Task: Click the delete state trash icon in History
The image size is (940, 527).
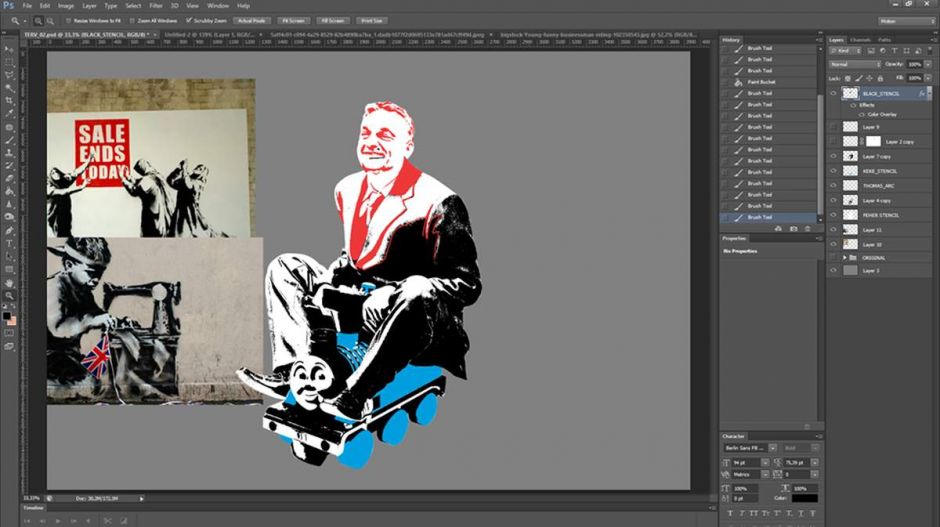Action: [808, 228]
